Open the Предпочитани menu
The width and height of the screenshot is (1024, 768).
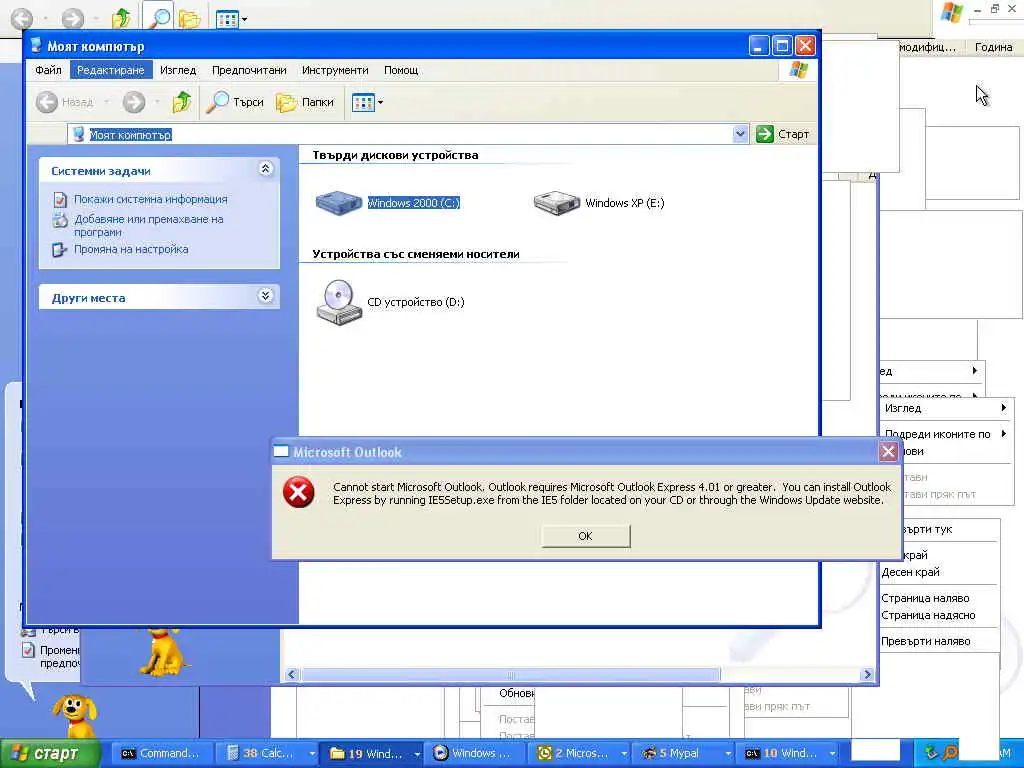click(x=249, y=70)
